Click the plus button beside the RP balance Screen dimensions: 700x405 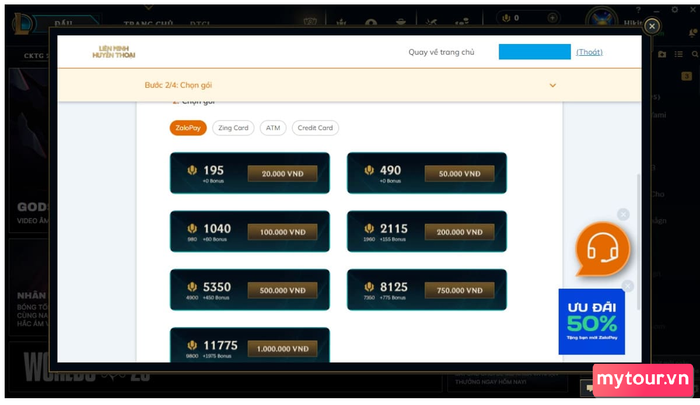(x=552, y=18)
